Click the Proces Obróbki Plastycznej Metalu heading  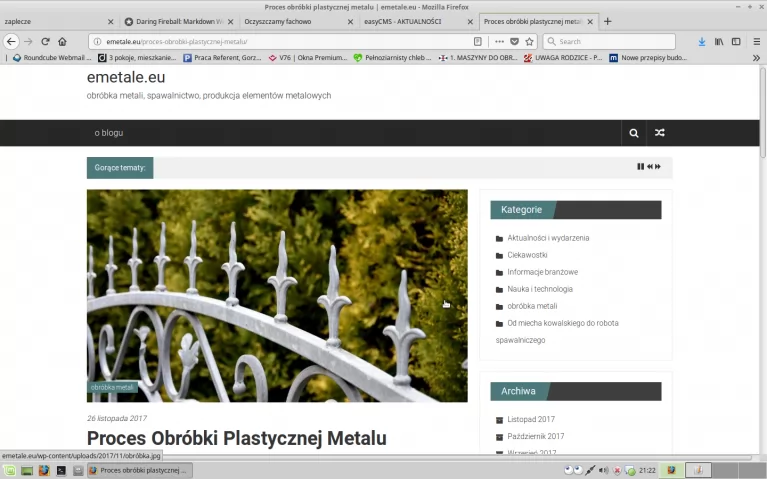coord(236,438)
